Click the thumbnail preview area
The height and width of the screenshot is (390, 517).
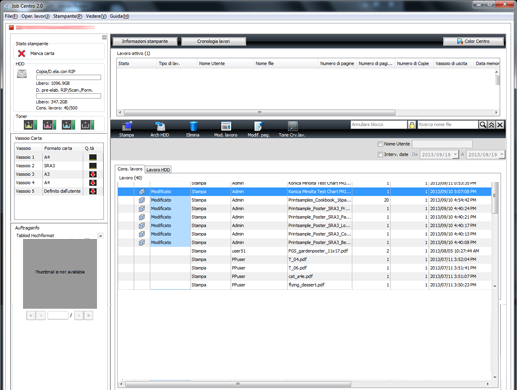60,274
